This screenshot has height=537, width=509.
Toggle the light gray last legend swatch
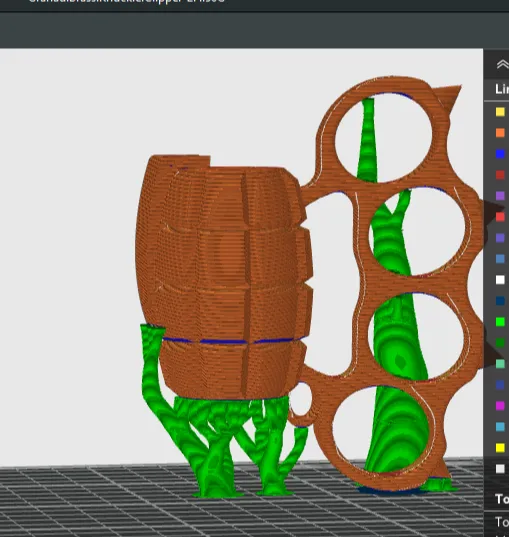(500, 469)
